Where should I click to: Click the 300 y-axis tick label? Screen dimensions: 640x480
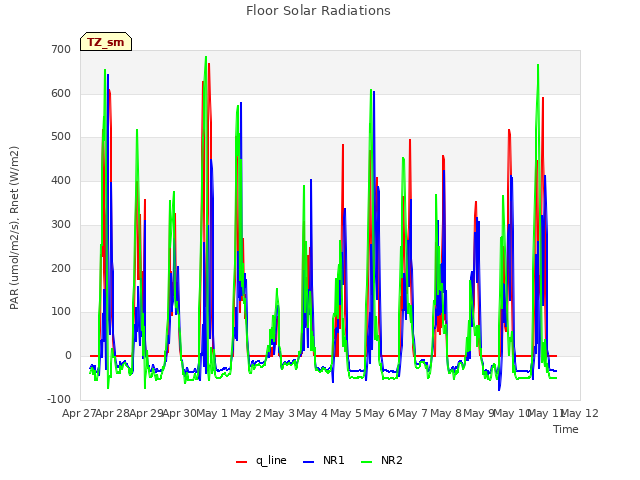[61, 224]
